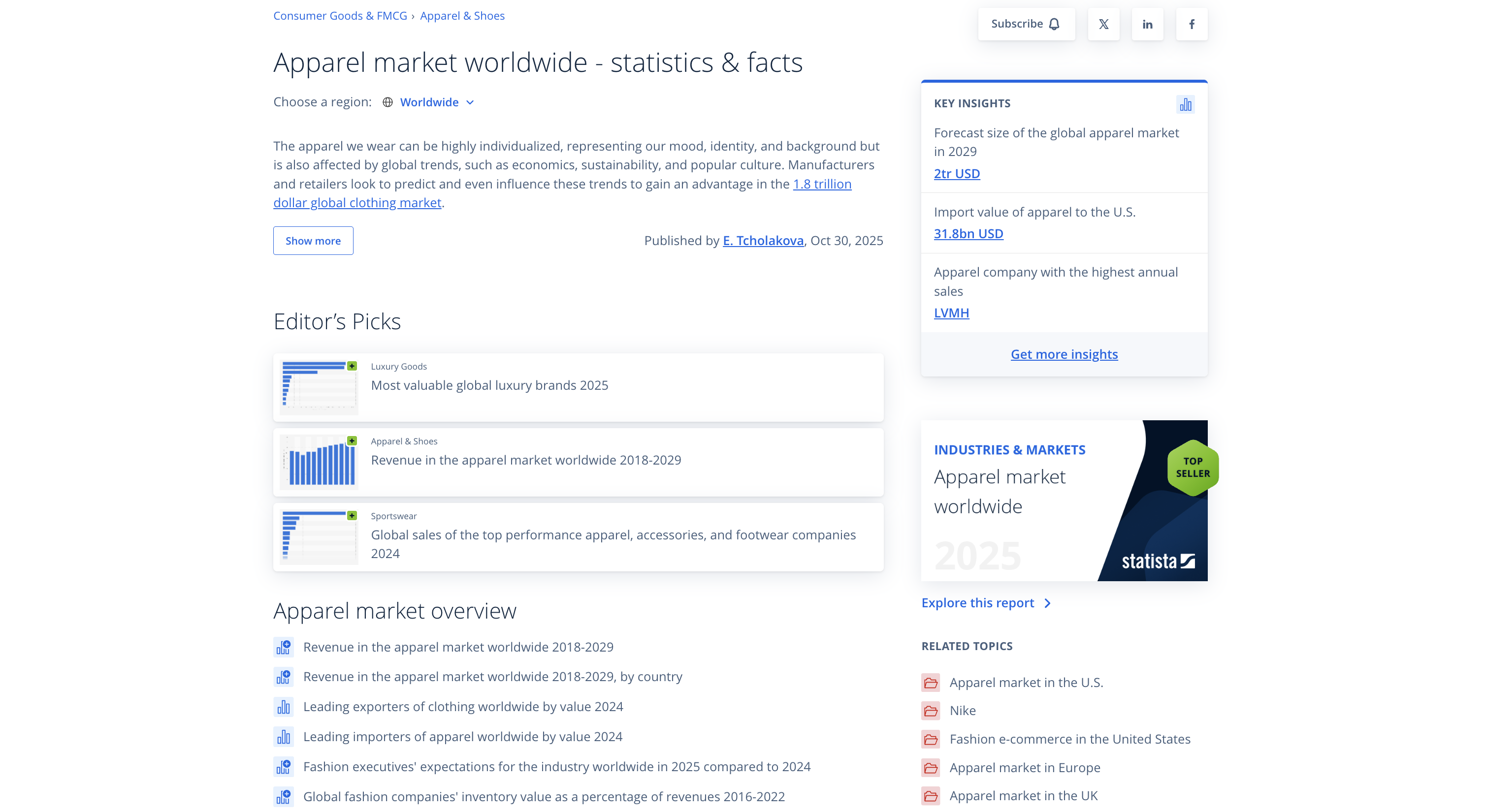Click statistic icon for Leading exporters of clothing

click(x=283, y=707)
